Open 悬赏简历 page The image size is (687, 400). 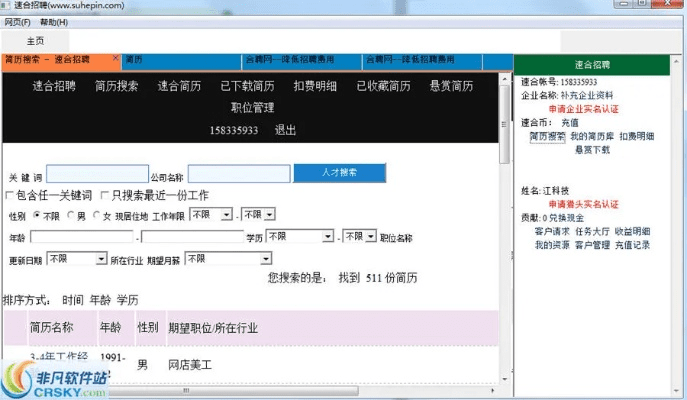451,86
